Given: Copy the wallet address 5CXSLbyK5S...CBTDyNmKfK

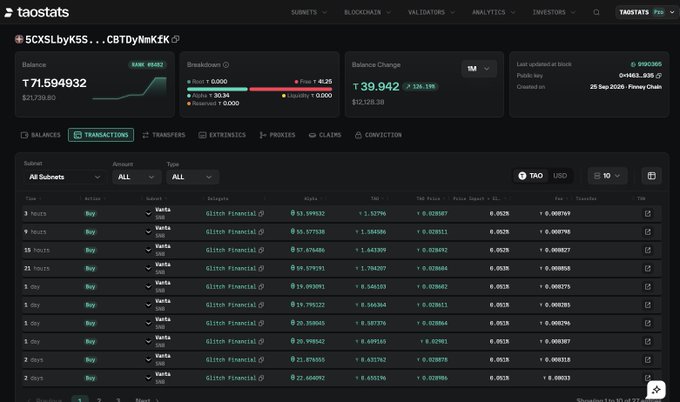Looking at the screenshot, I should click(x=175, y=39).
